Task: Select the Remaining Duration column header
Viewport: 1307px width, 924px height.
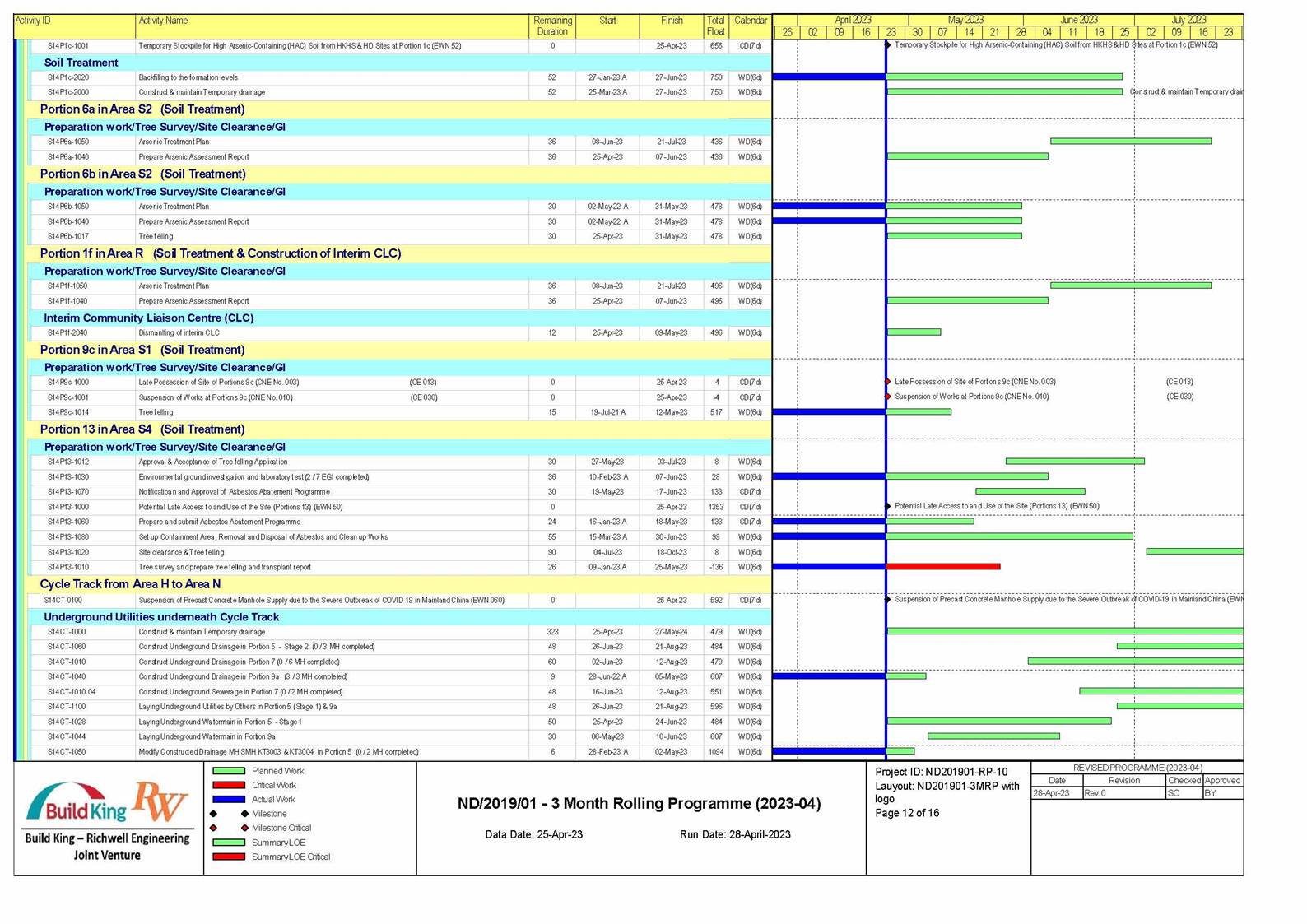Action: click(552, 26)
